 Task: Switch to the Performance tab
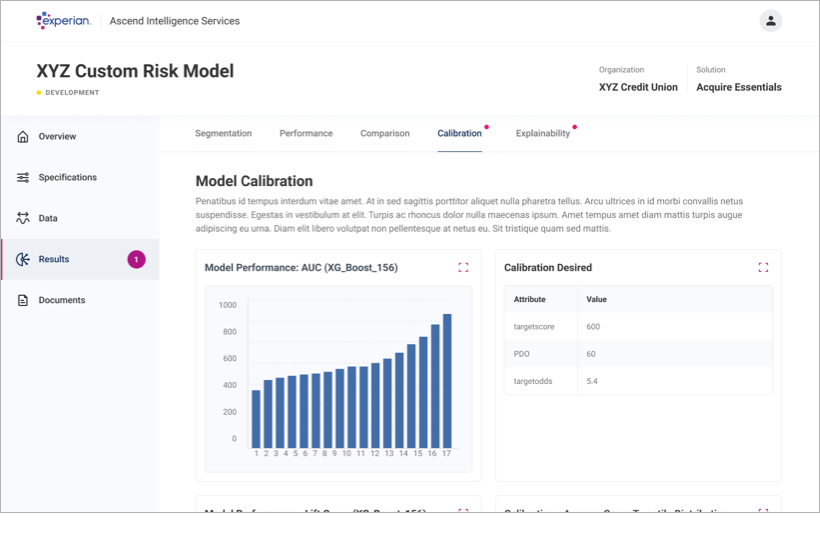306,133
